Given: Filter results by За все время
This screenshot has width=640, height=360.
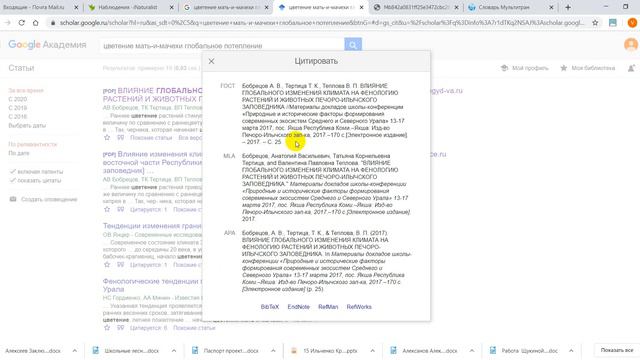Looking at the screenshot, I should [x=26, y=91].
